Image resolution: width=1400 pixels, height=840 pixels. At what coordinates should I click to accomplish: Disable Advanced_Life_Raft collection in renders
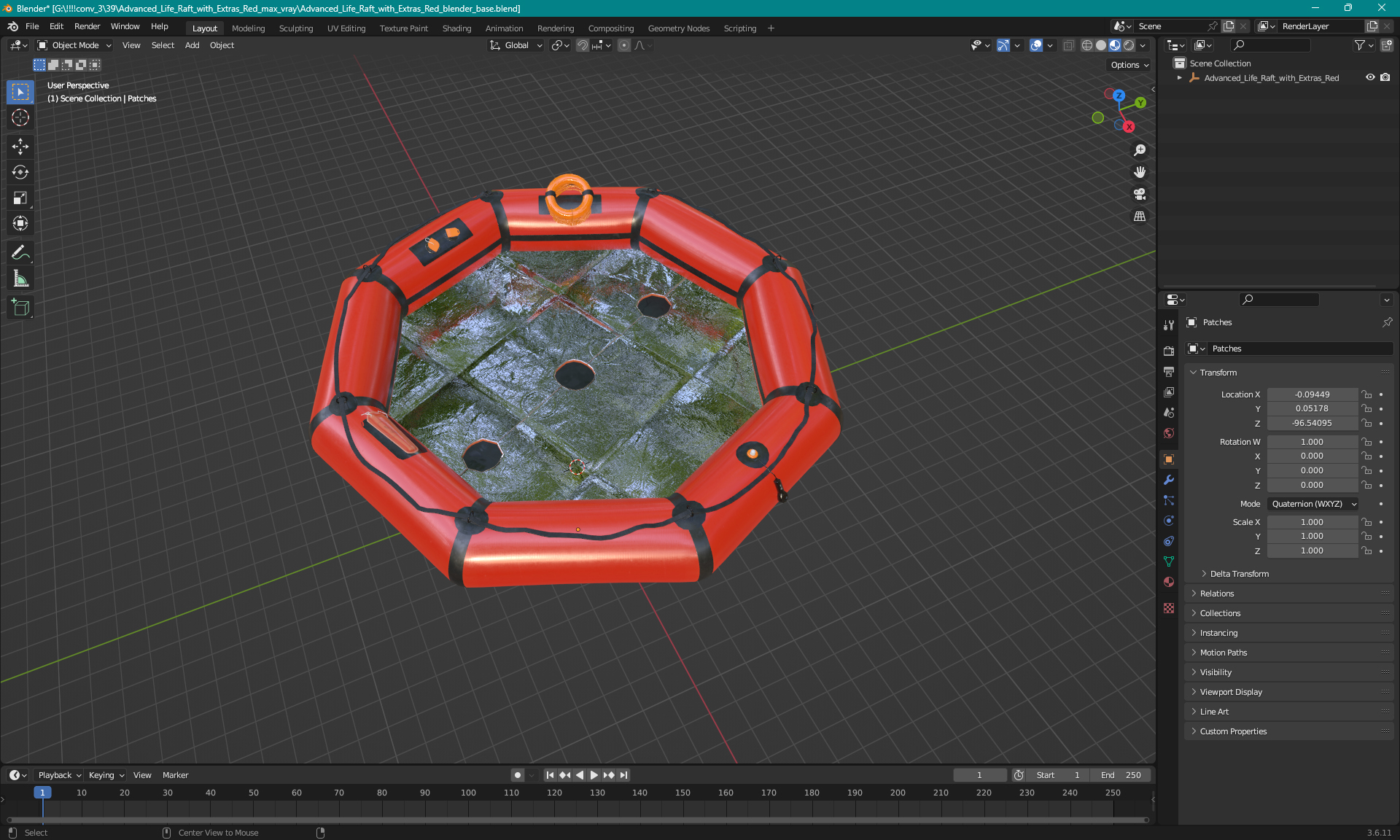click(1385, 77)
